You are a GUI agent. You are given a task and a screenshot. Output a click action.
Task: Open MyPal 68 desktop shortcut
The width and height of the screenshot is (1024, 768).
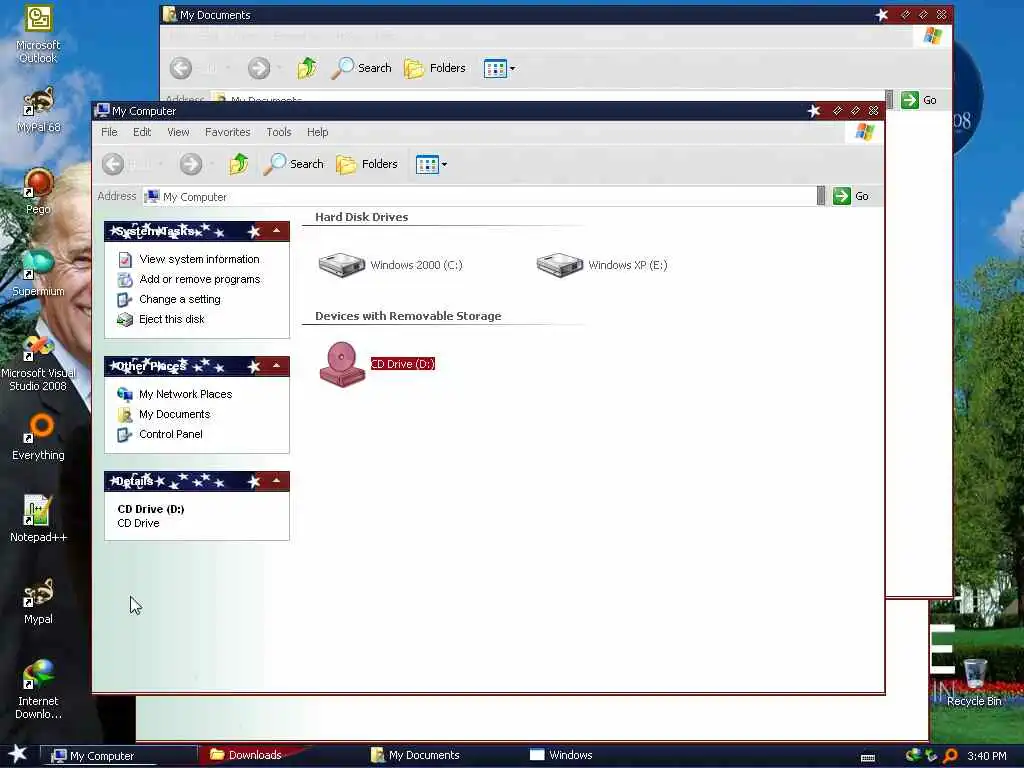pyautogui.click(x=38, y=110)
